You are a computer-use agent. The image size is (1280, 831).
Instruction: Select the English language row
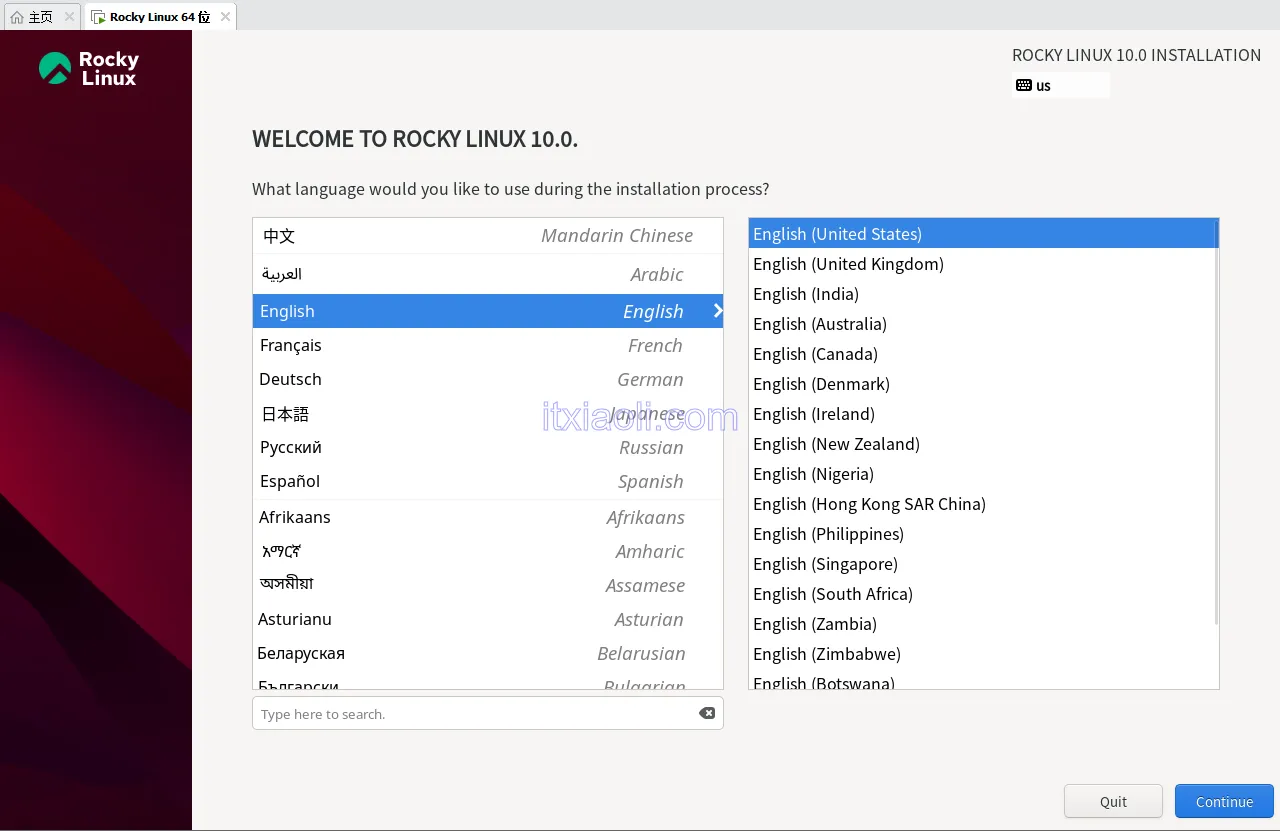488,311
